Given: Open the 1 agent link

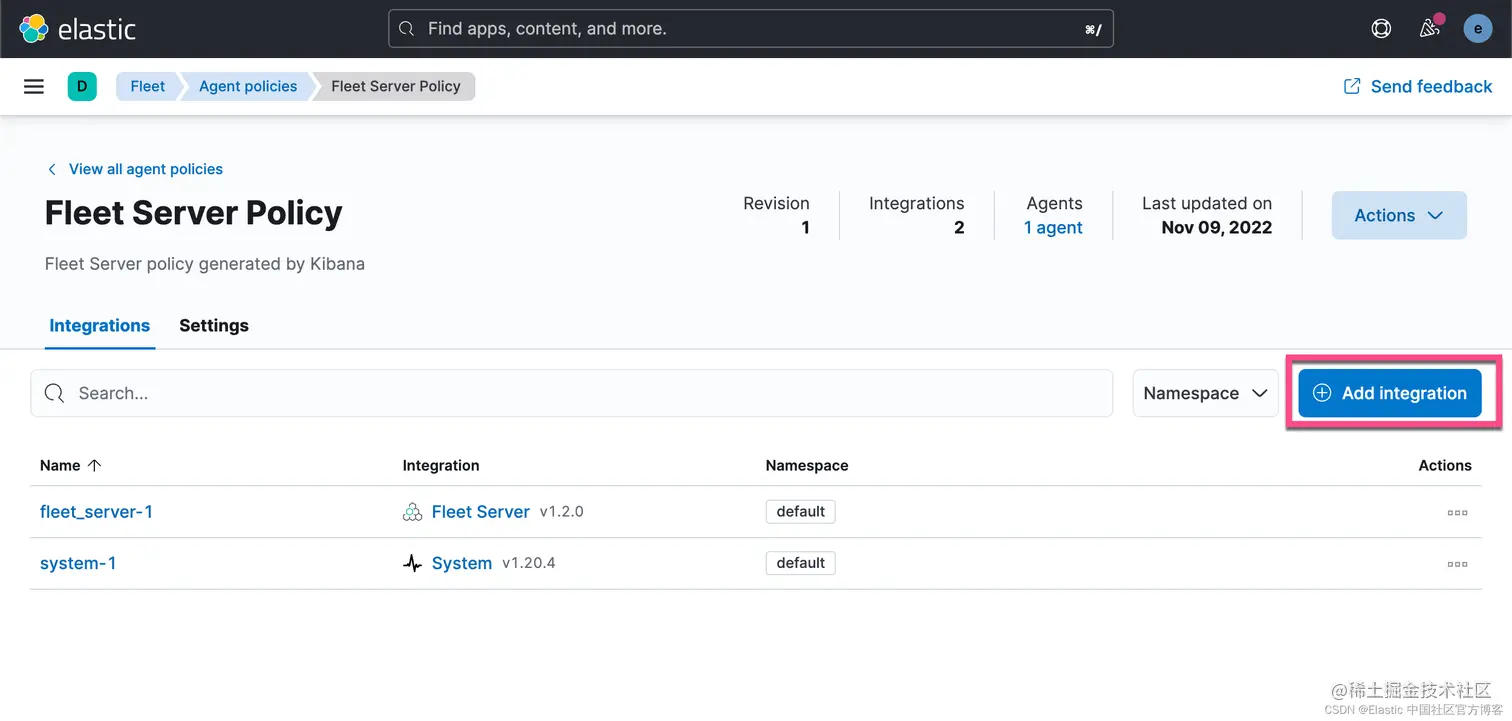Looking at the screenshot, I should coord(1053,227).
